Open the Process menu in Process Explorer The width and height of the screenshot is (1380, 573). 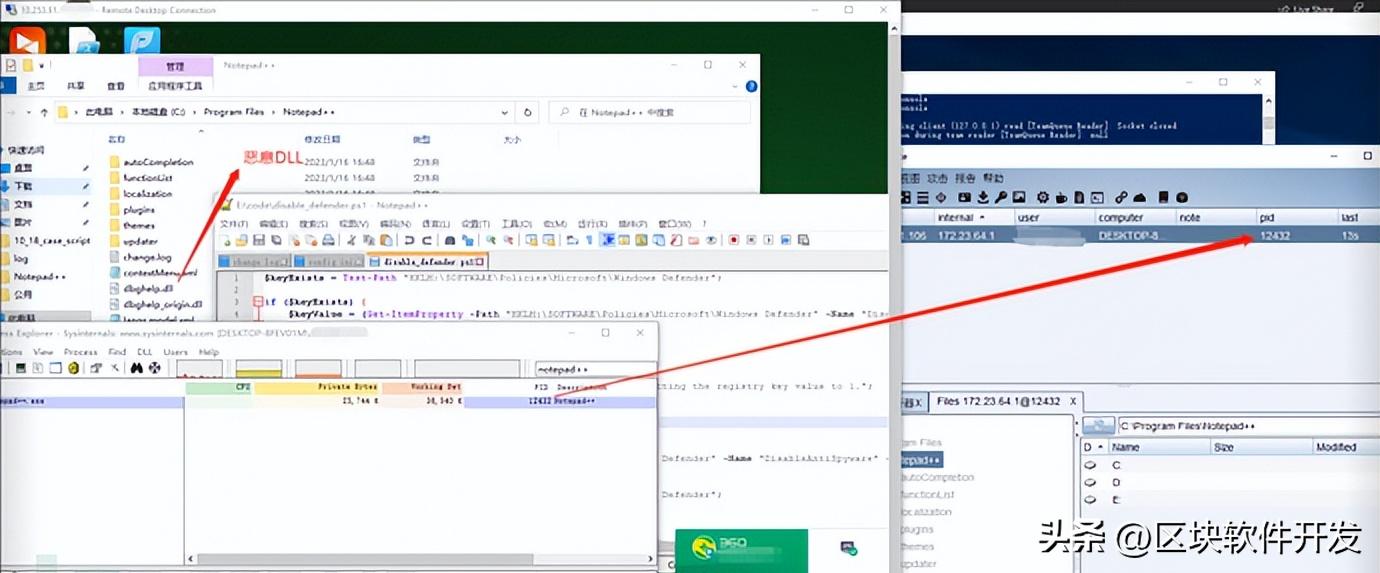[x=80, y=352]
